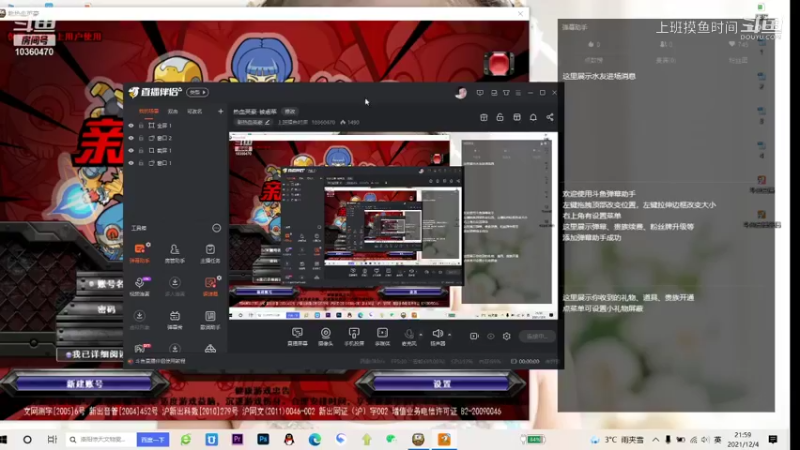This screenshot has height=450, width=800.
Task: Open Premiere Pro from the taskbar
Action: (x=237, y=439)
